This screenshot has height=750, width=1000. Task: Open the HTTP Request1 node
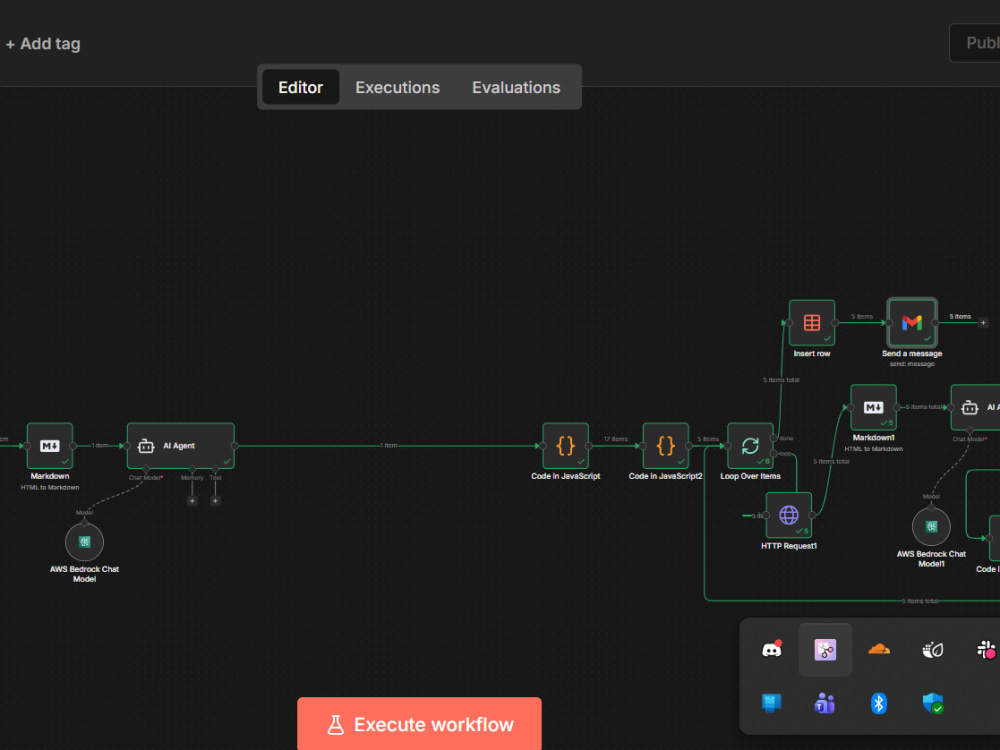[x=789, y=515]
